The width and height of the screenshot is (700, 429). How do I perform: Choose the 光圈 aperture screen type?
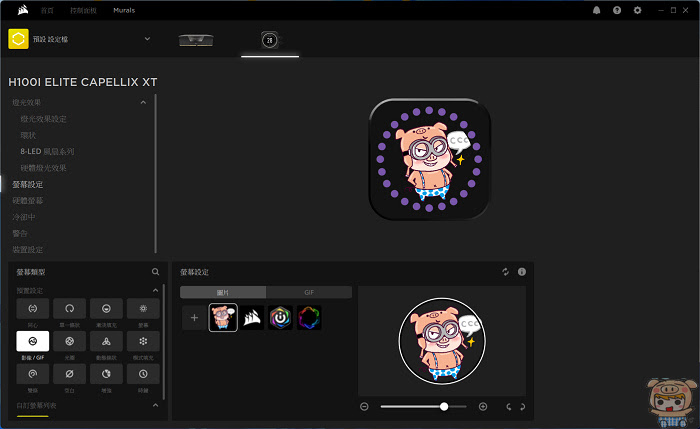point(70,341)
